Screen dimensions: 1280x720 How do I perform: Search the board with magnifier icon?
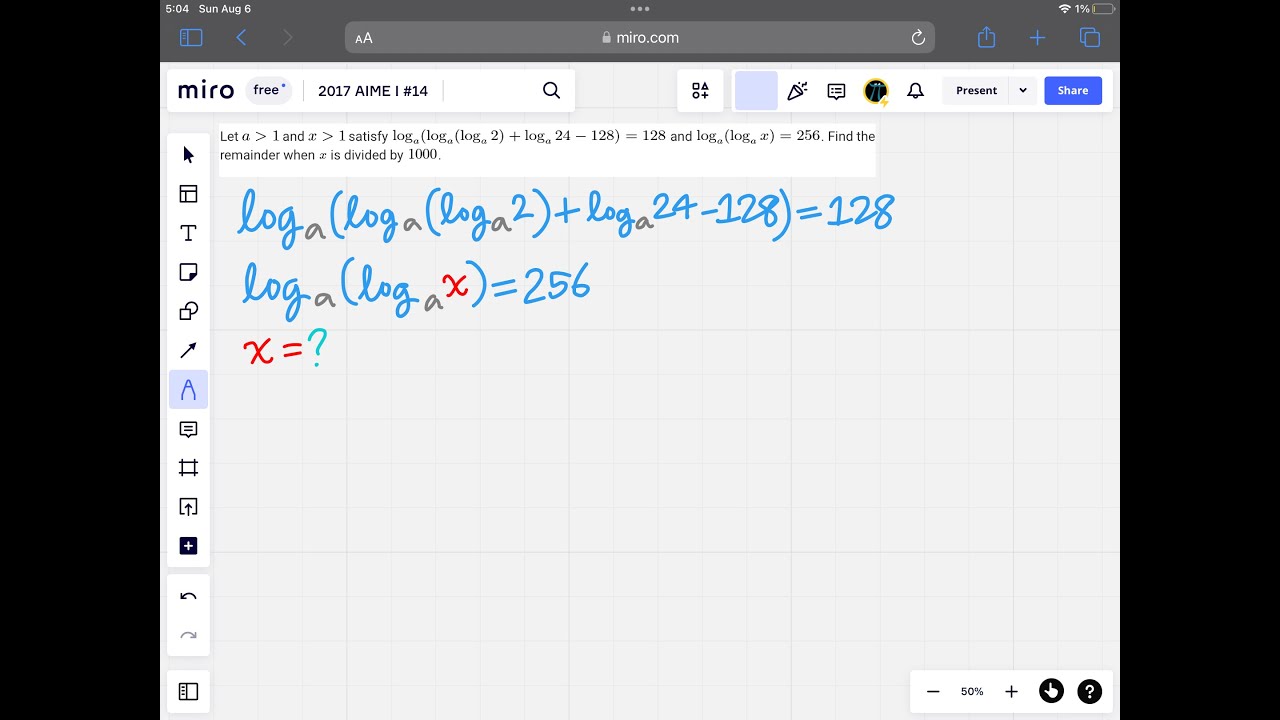[551, 90]
